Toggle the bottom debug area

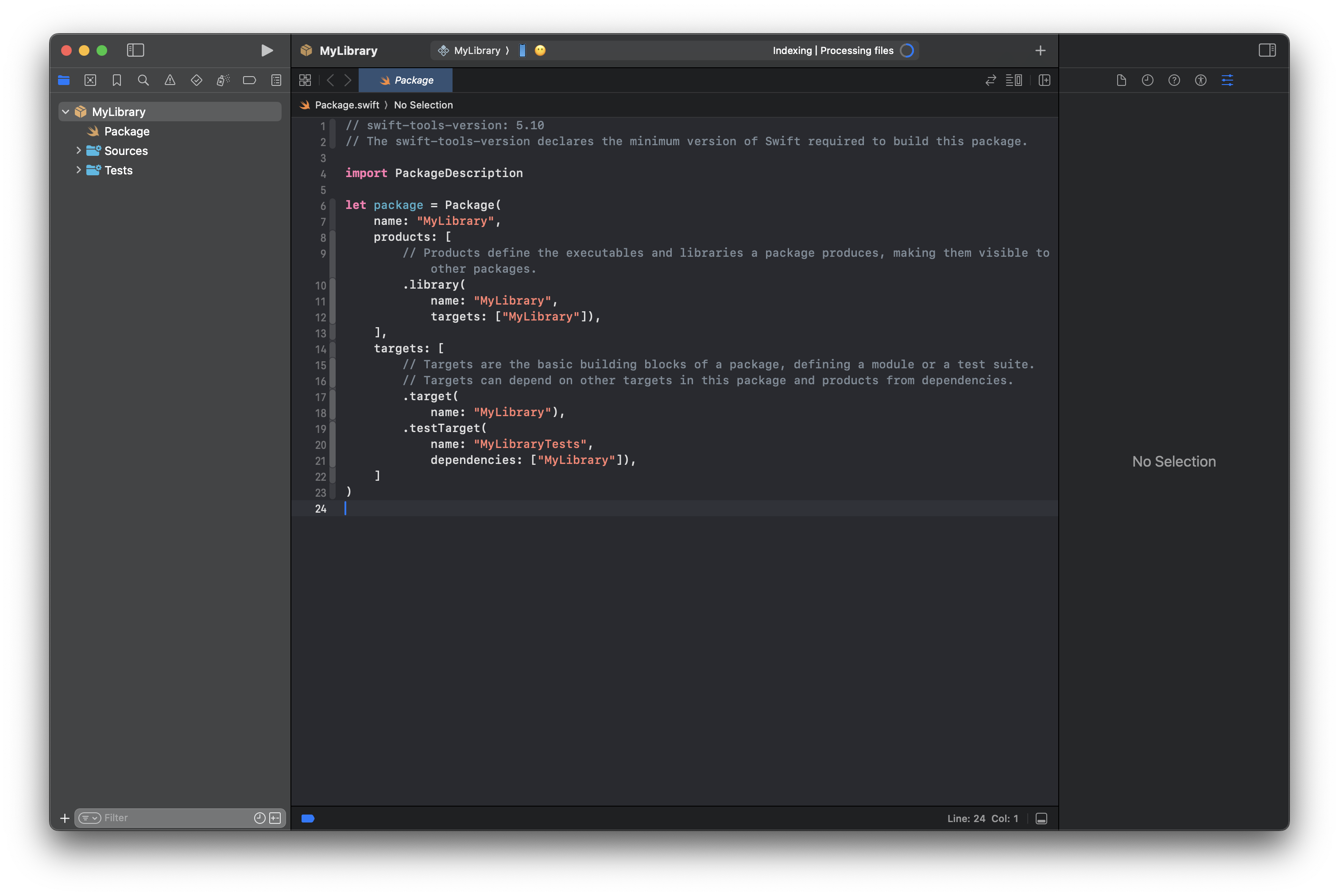(1041, 819)
